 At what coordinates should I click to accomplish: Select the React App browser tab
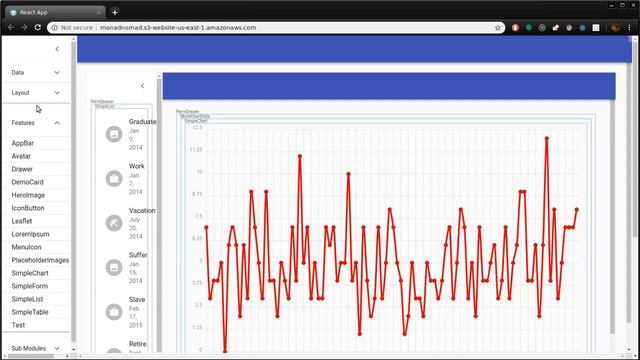point(55,12)
